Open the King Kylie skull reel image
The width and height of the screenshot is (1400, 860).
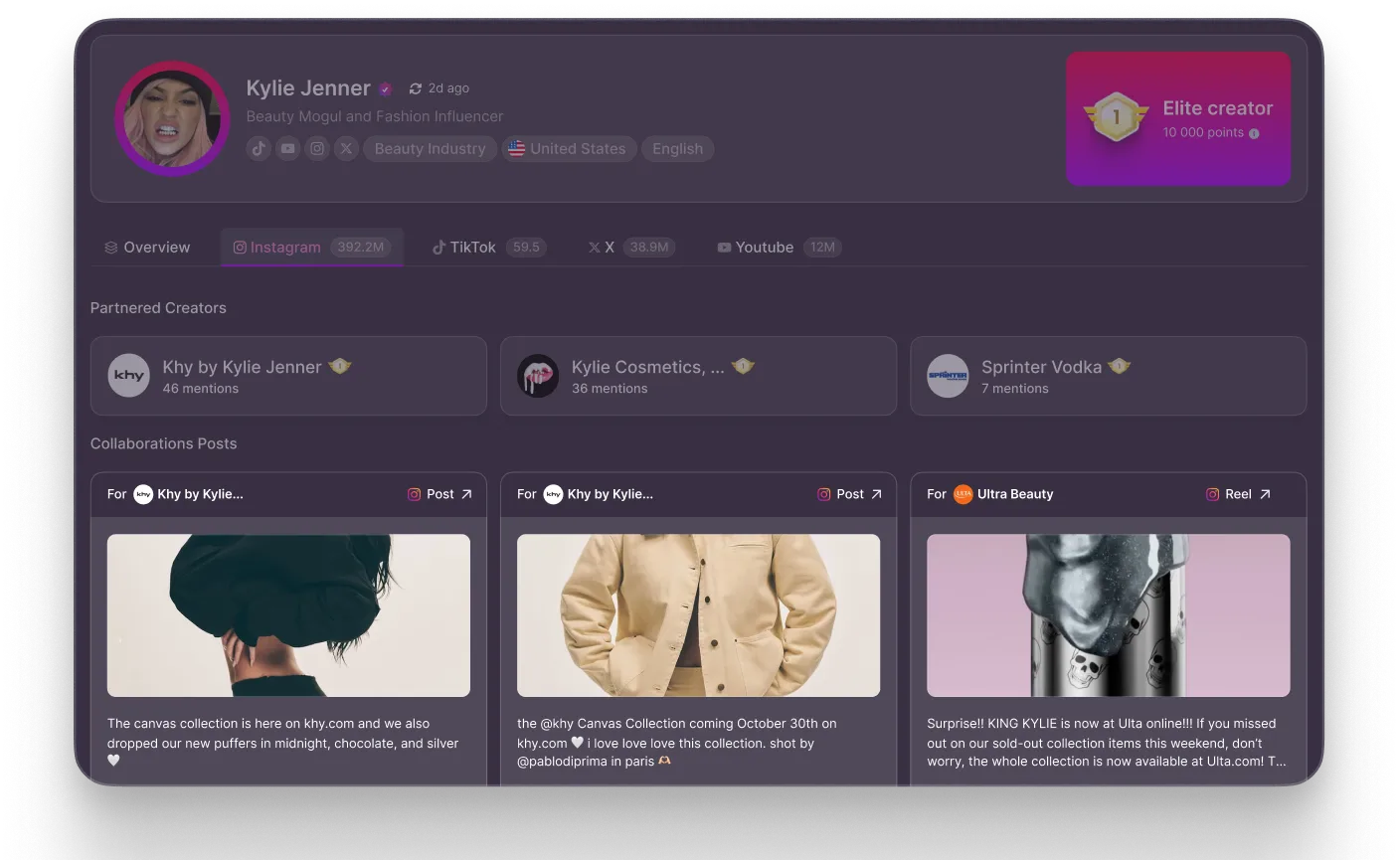pos(1108,615)
